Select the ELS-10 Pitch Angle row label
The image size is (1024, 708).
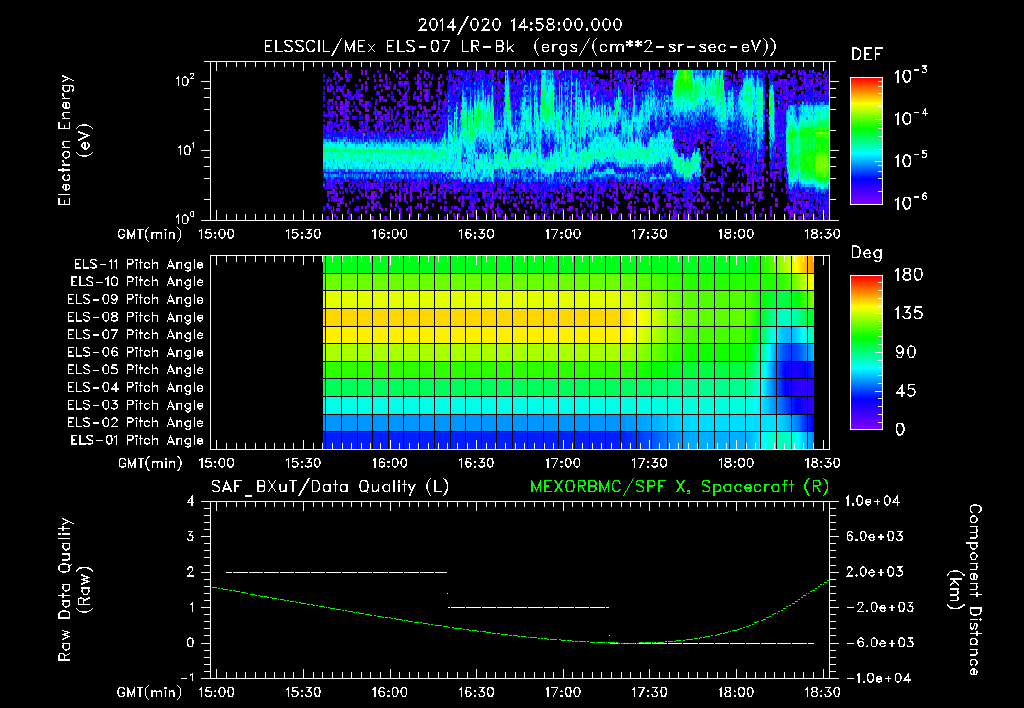(137, 282)
